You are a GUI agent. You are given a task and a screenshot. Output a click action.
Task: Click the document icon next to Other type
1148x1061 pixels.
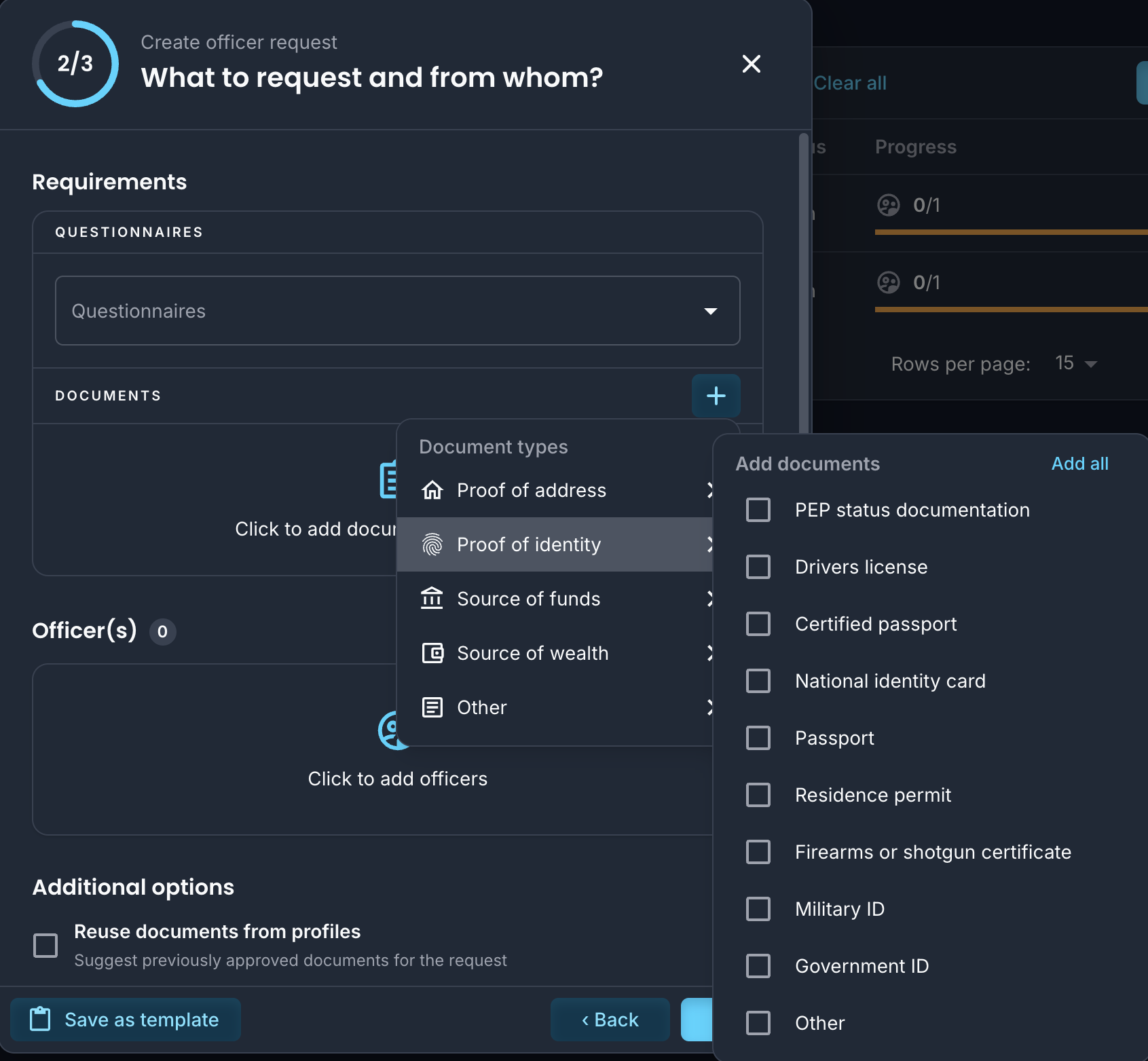pyautogui.click(x=432, y=707)
